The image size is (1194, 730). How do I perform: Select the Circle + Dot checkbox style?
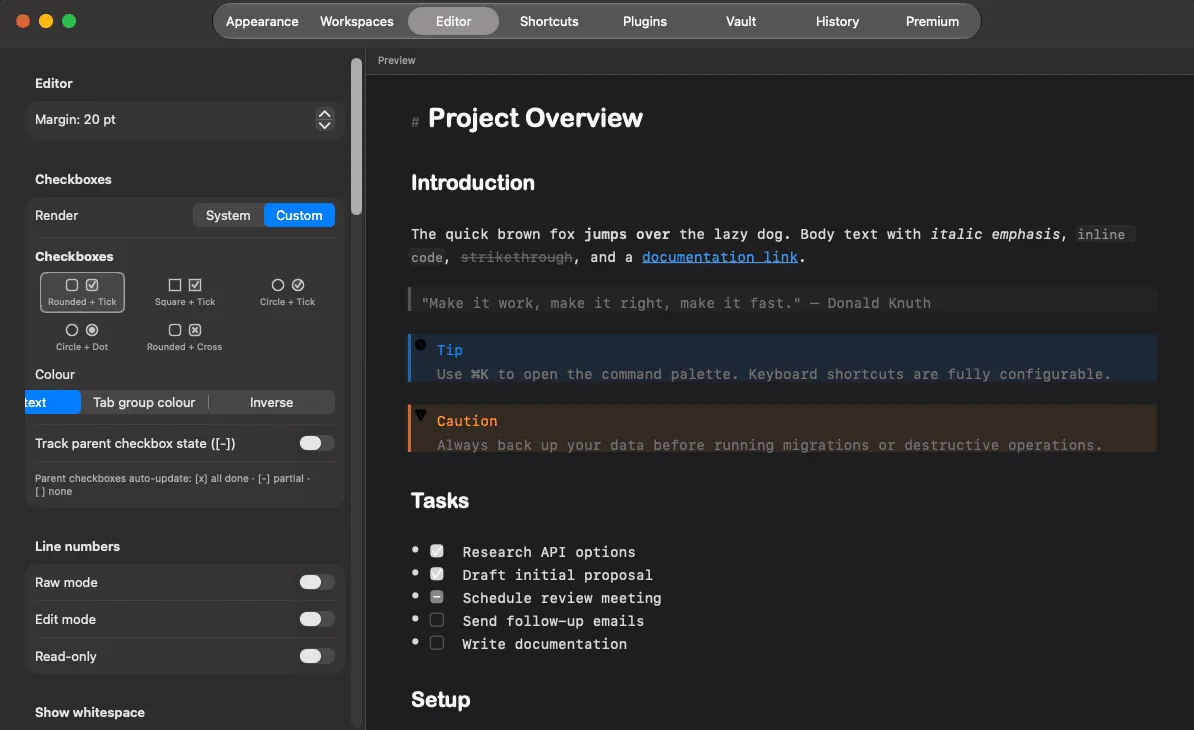[x=82, y=337]
